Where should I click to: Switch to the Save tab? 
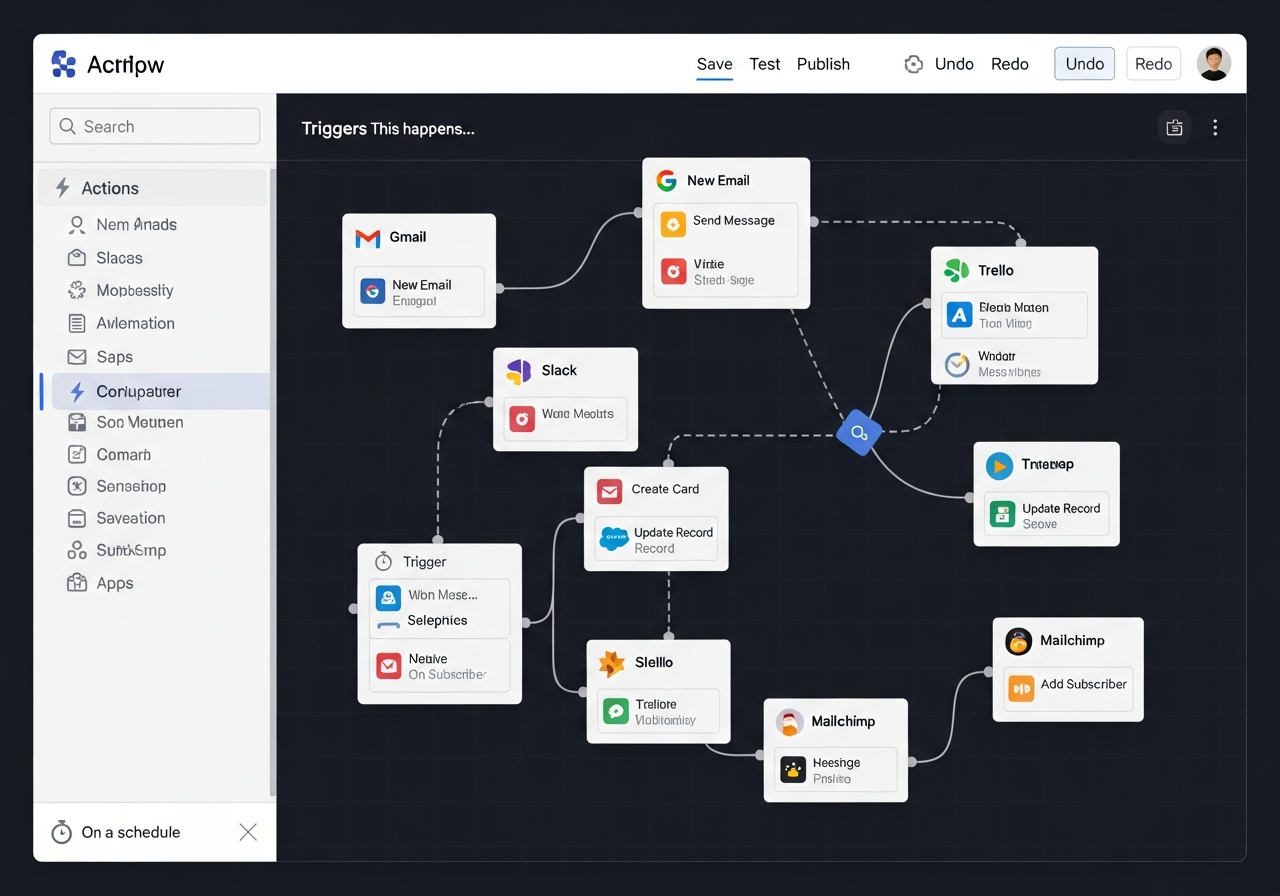click(x=714, y=64)
